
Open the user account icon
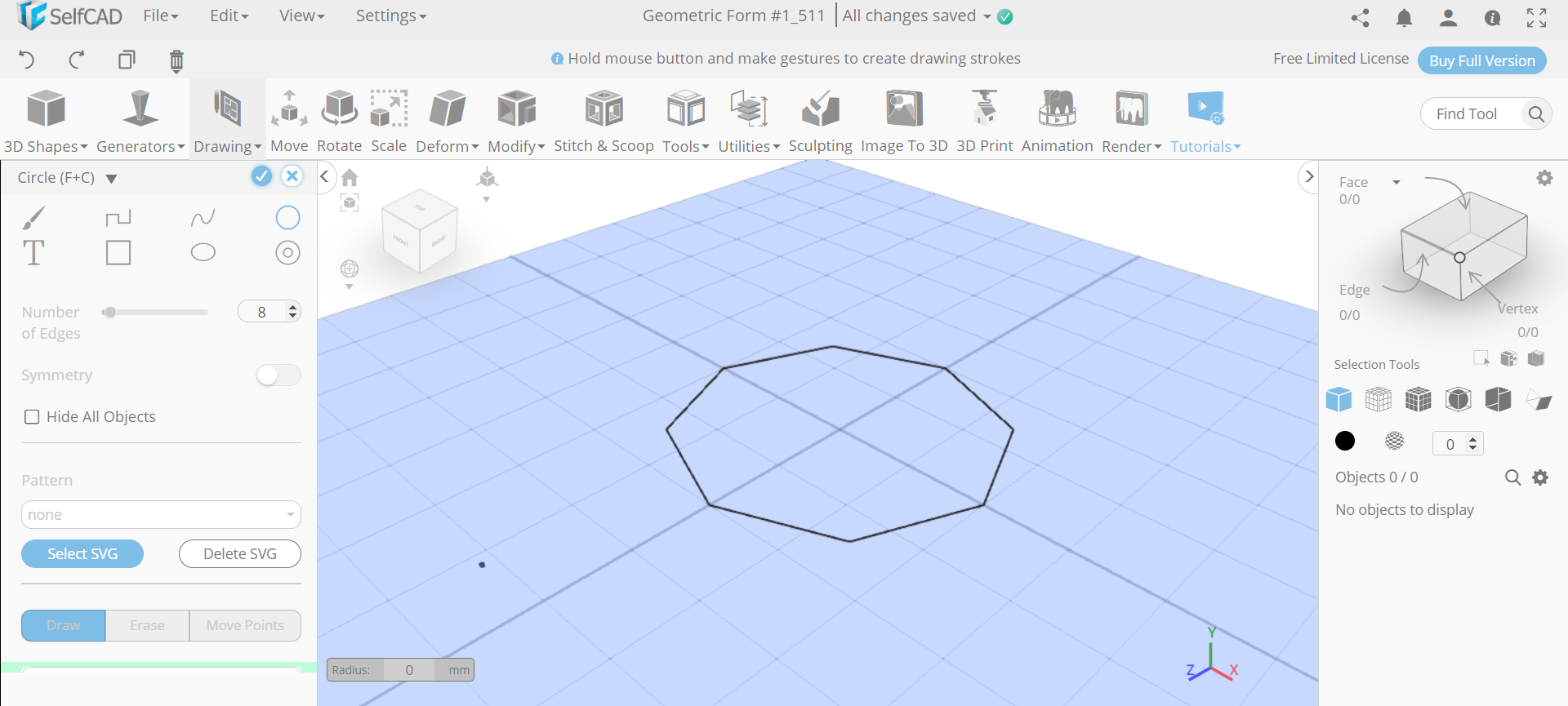[1448, 17]
